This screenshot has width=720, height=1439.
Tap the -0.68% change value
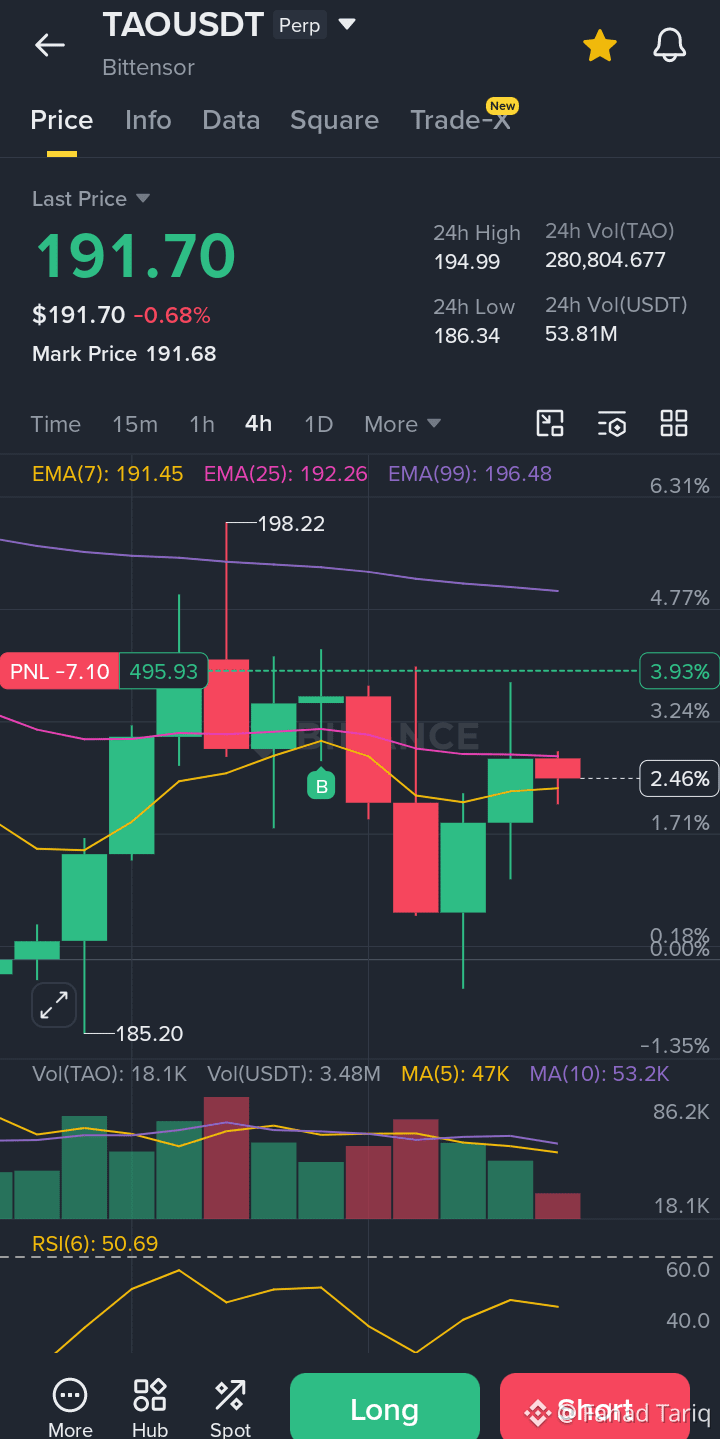tap(172, 316)
